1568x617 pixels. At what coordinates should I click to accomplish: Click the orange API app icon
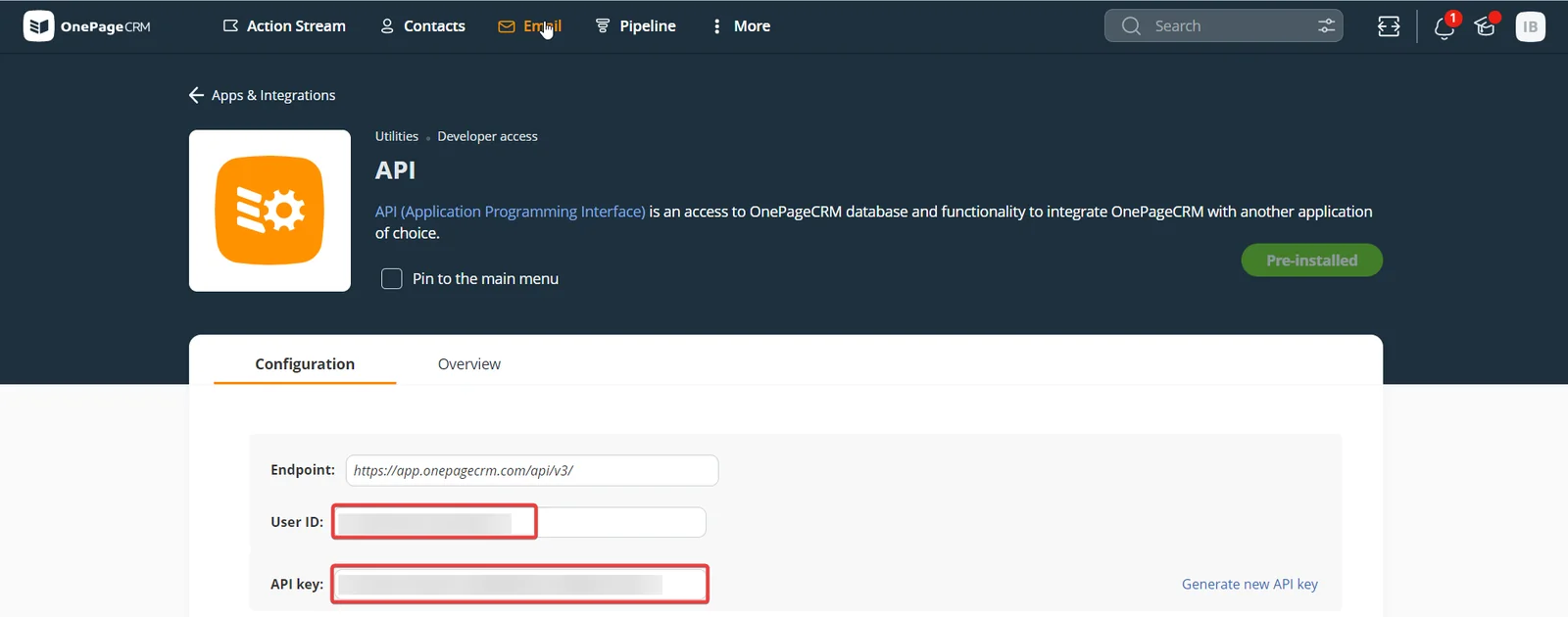point(269,211)
